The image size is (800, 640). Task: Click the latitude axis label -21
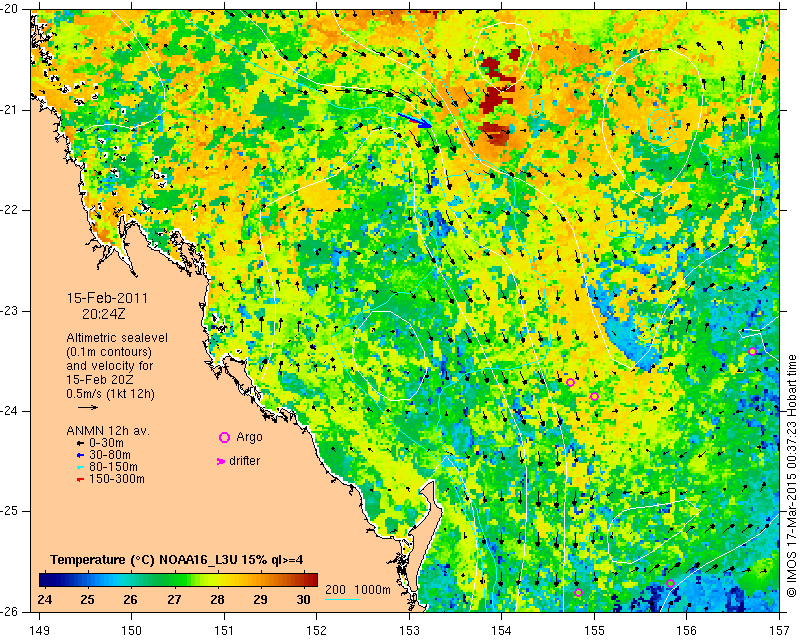(x=10, y=110)
